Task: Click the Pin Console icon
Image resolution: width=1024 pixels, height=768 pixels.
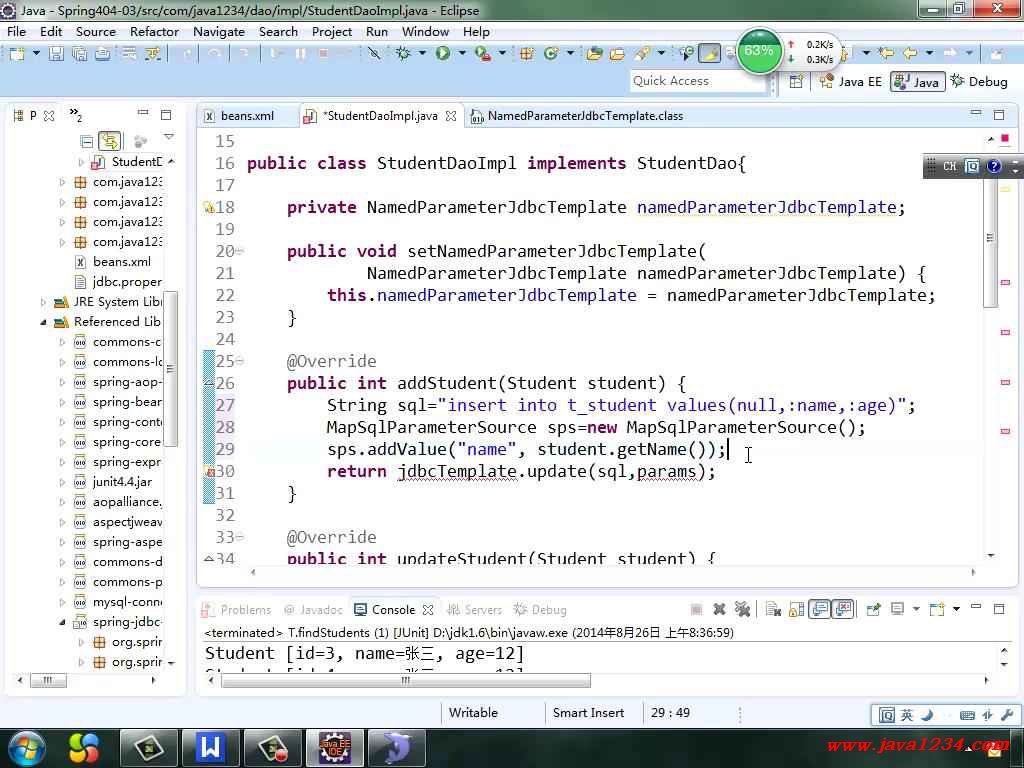Action: pyautogui.click(x=873, y=609)
